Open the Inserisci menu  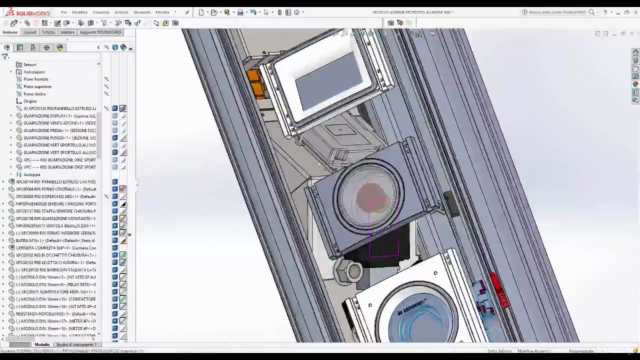click(x=121, y=12)
